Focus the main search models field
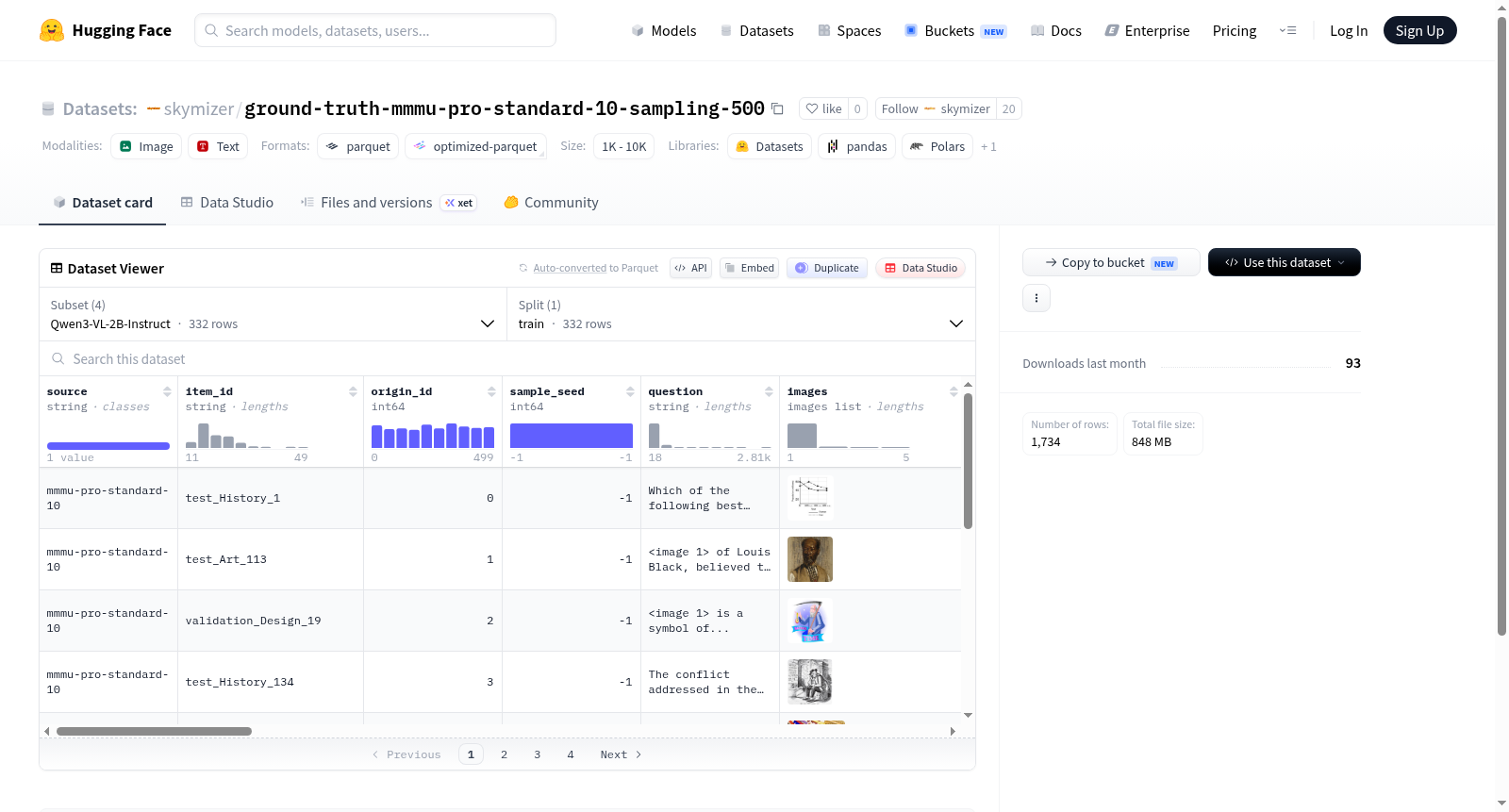Image resolution: width=1509 pixels, height=812 pixels. click(x=375, y=30)
